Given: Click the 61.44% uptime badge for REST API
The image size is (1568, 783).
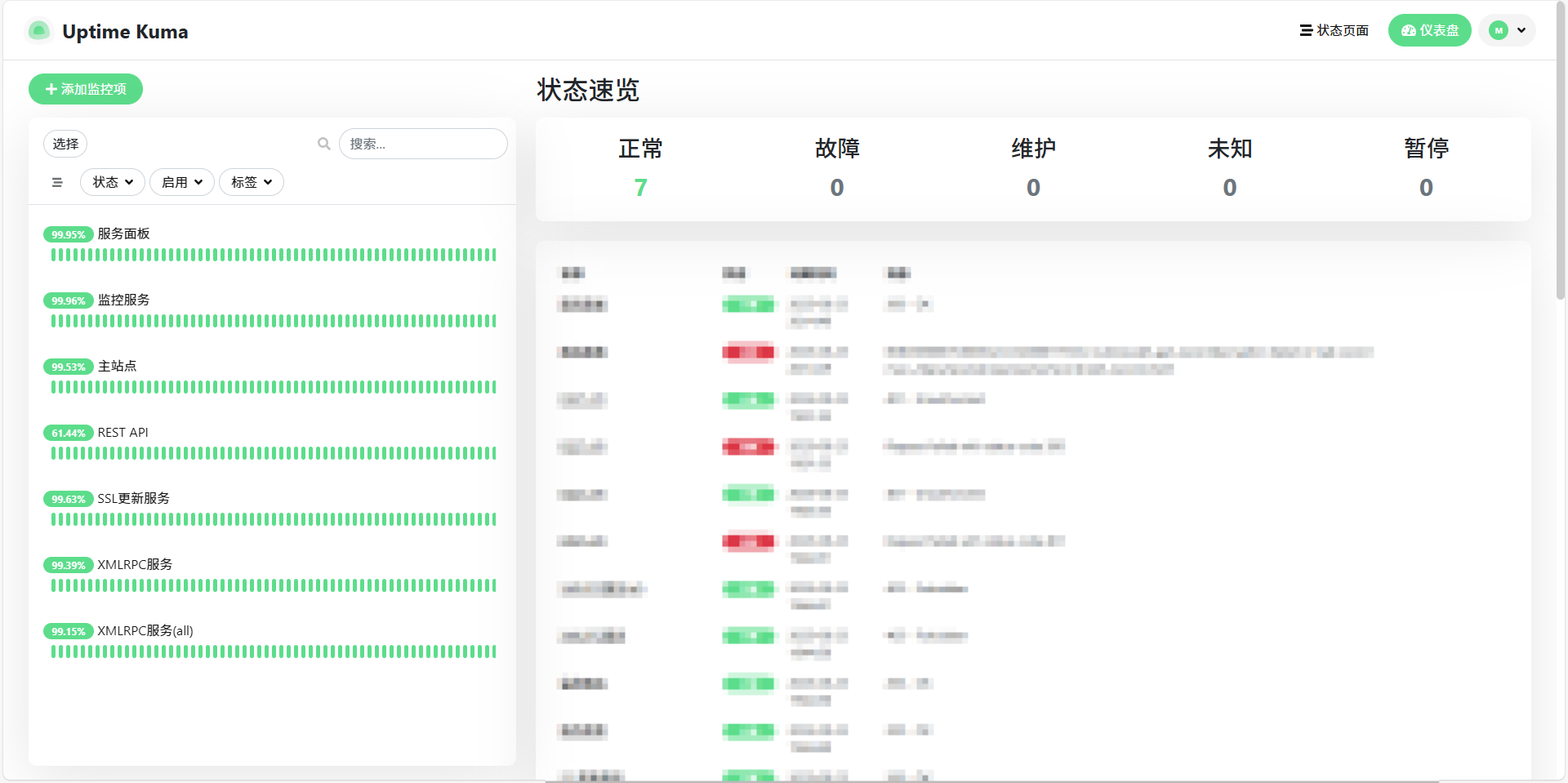Looking at the screenshot, I should coord(68,433).
